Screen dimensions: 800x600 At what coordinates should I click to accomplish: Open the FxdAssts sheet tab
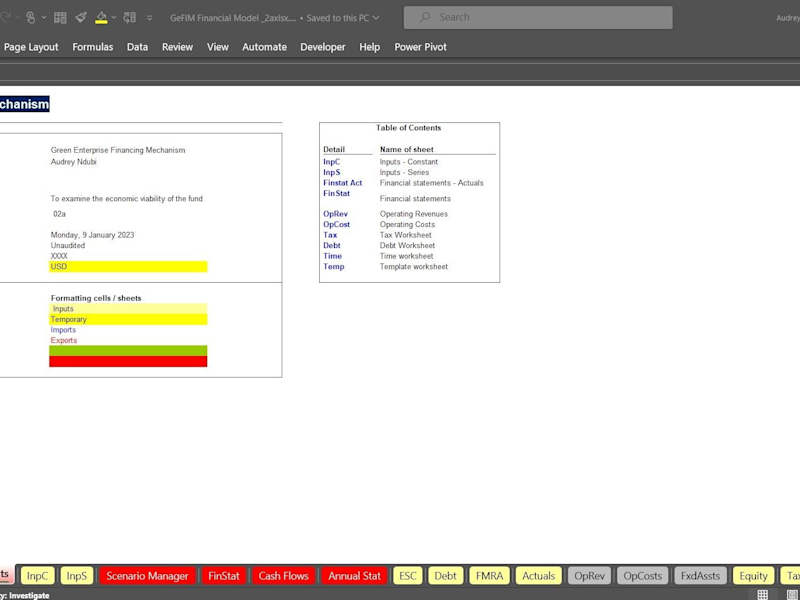pyautogui.click(x=700, y=576)
